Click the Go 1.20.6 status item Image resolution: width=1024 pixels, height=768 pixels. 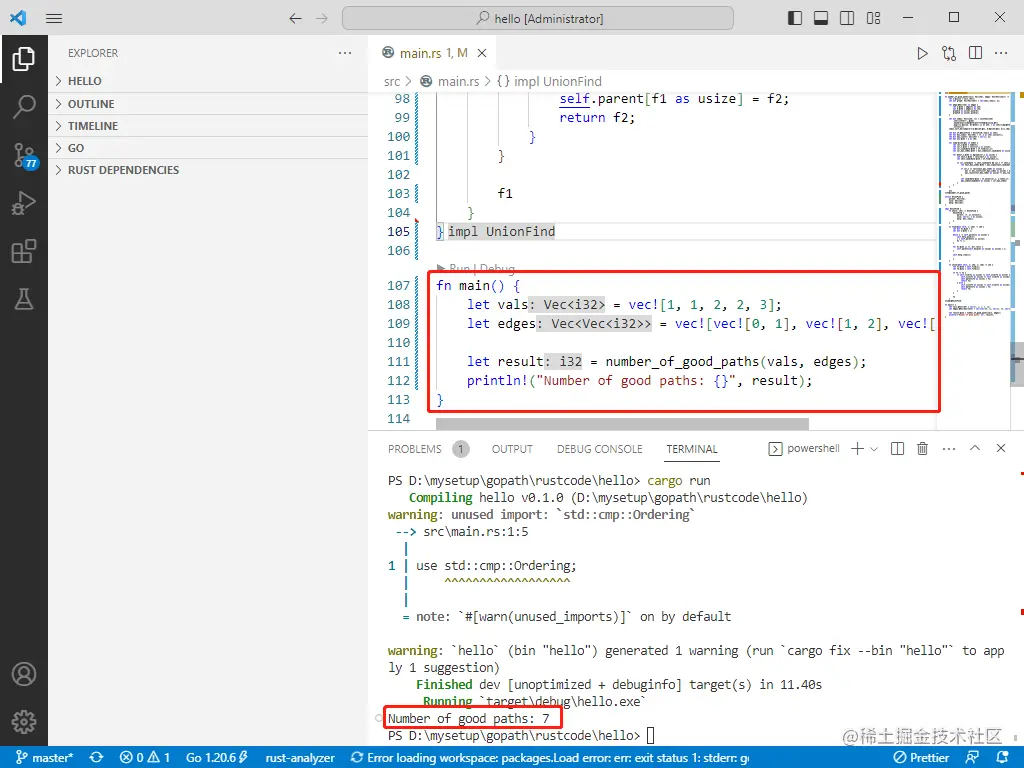217,758
